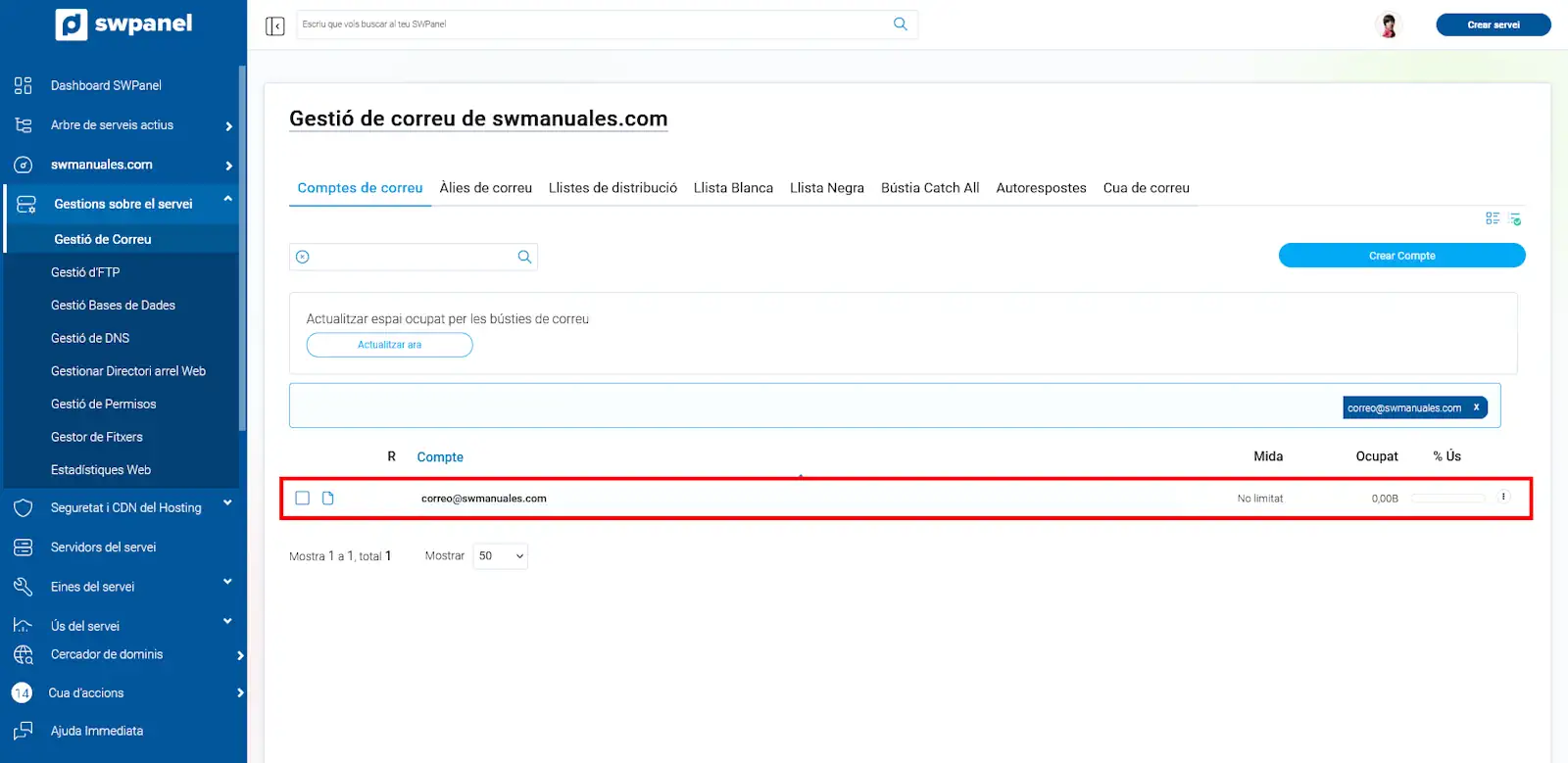Viewport: 1568px width, 763px height.
Task: Click the Mida column header
Action: pyautogui.click(x=1268, y=456)
